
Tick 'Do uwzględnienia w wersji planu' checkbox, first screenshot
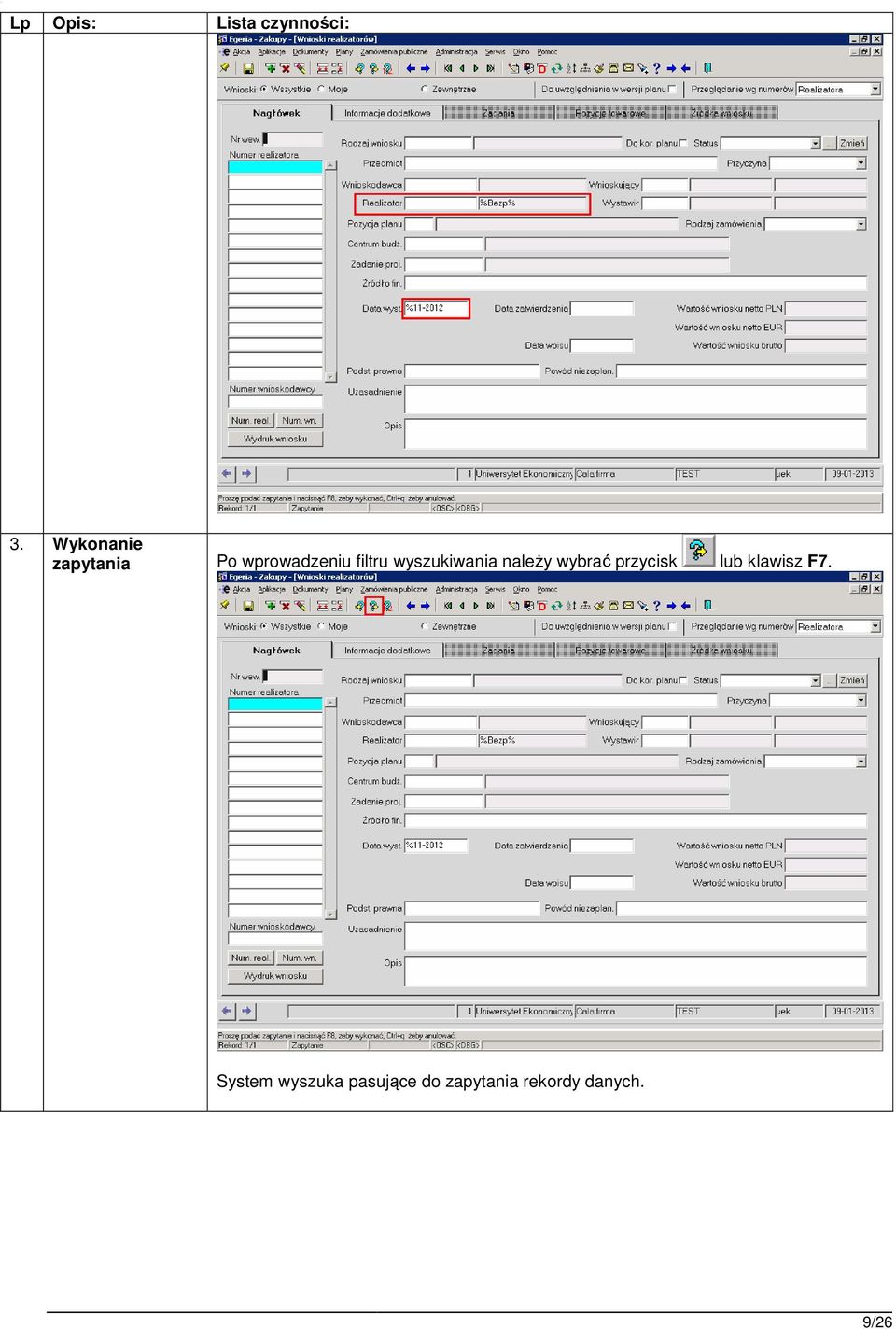coord(672,90)
